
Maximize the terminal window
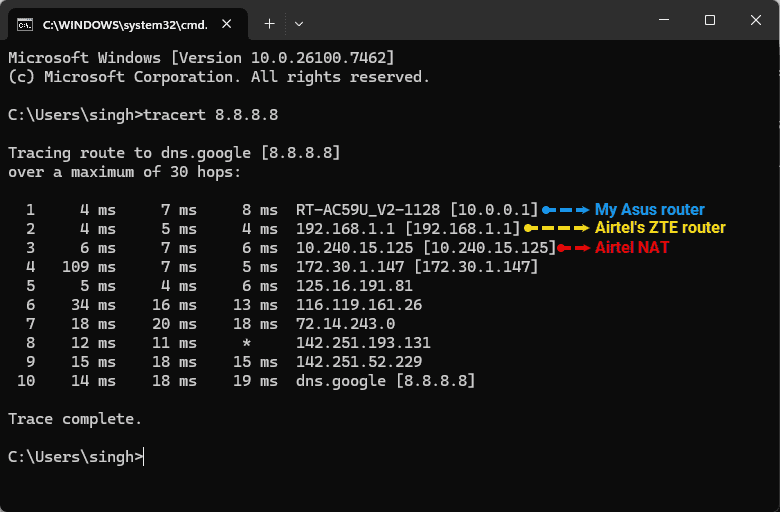point(709,21)
